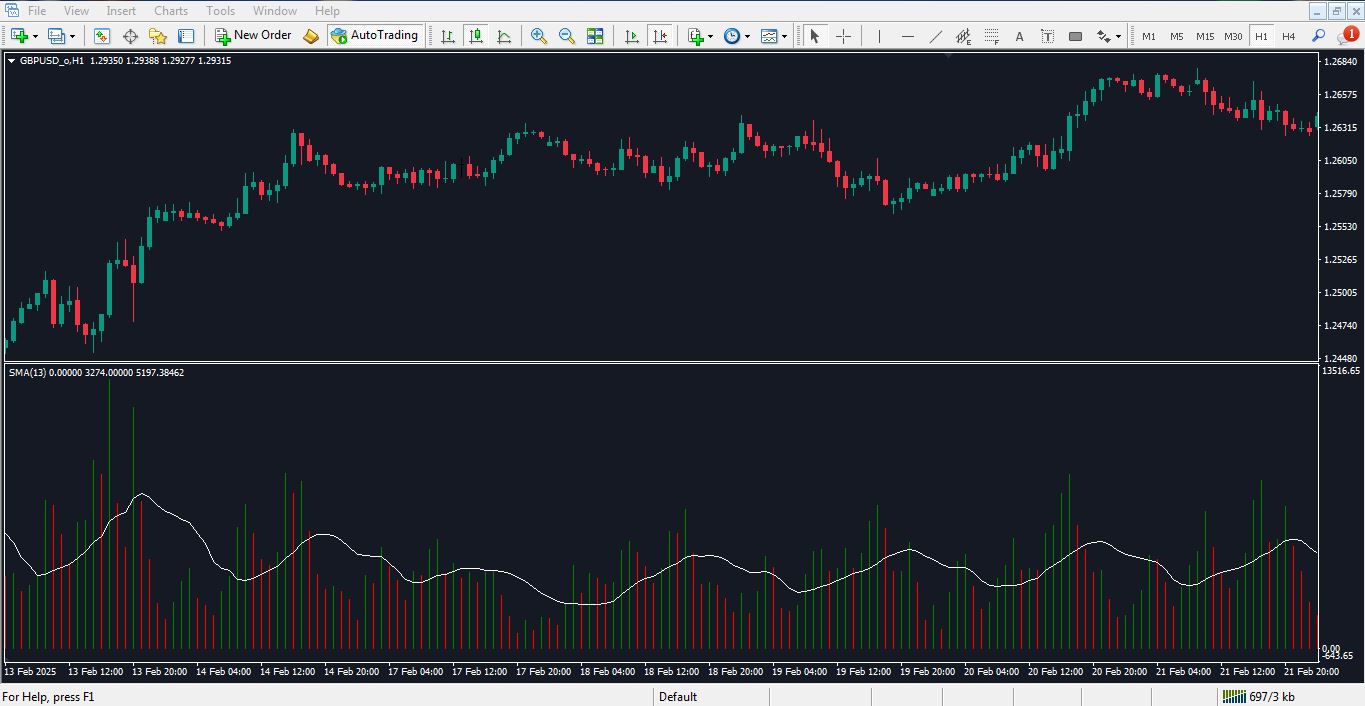Toggle AutoTrading on or off
The height and width of the screenshot is (706, 1365).
coord(375,36)
